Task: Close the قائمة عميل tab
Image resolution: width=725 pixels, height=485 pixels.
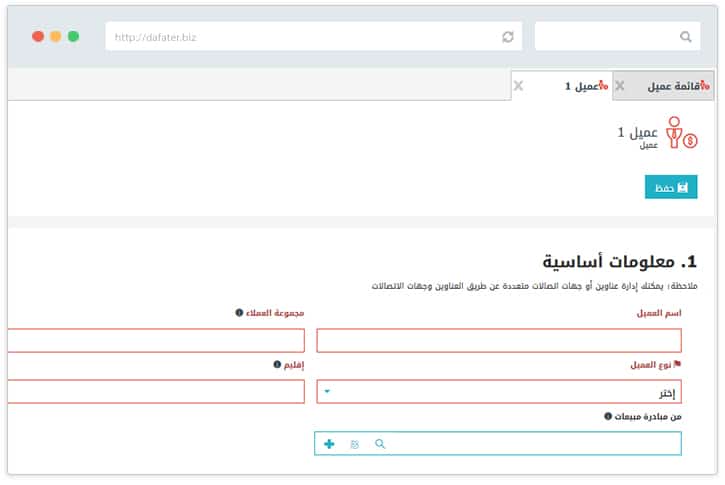Action: click(620, 86)
